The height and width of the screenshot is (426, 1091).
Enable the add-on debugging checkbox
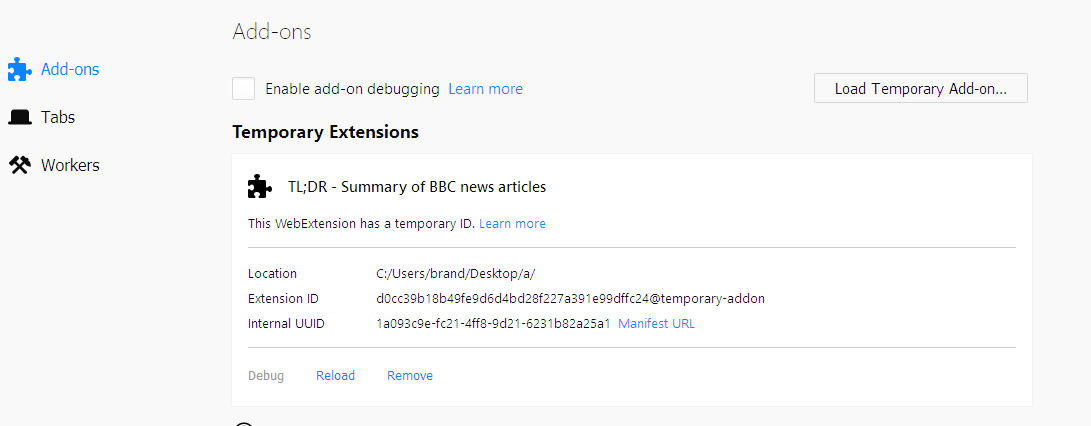coord(243,88)
